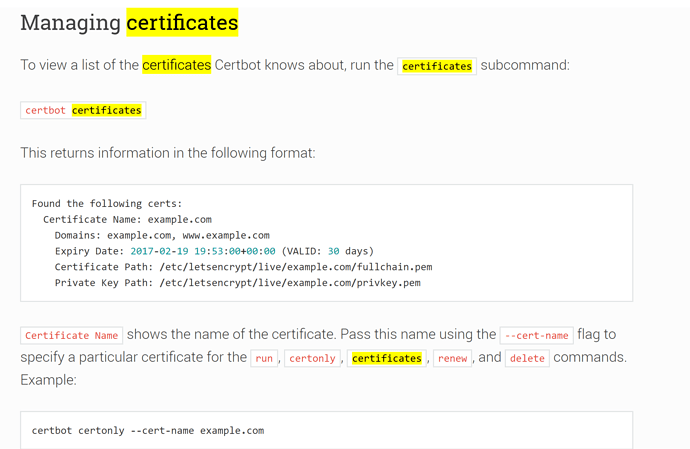Image resolution: width=690 pixels, height=449 pixels.
Task: Click the 'Found the following certs:' line
Action: pos(106,203)
